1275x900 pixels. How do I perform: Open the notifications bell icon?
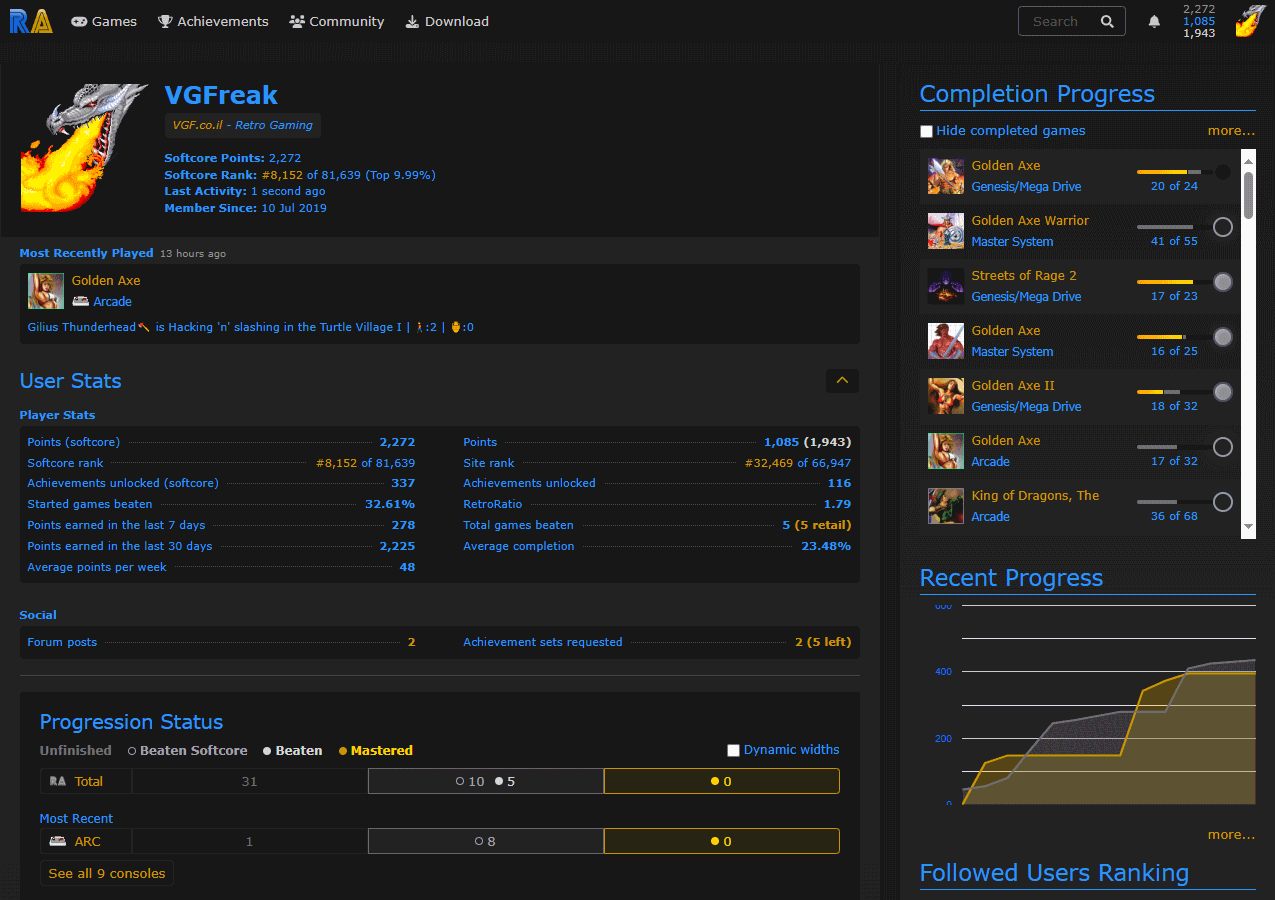1154,22
